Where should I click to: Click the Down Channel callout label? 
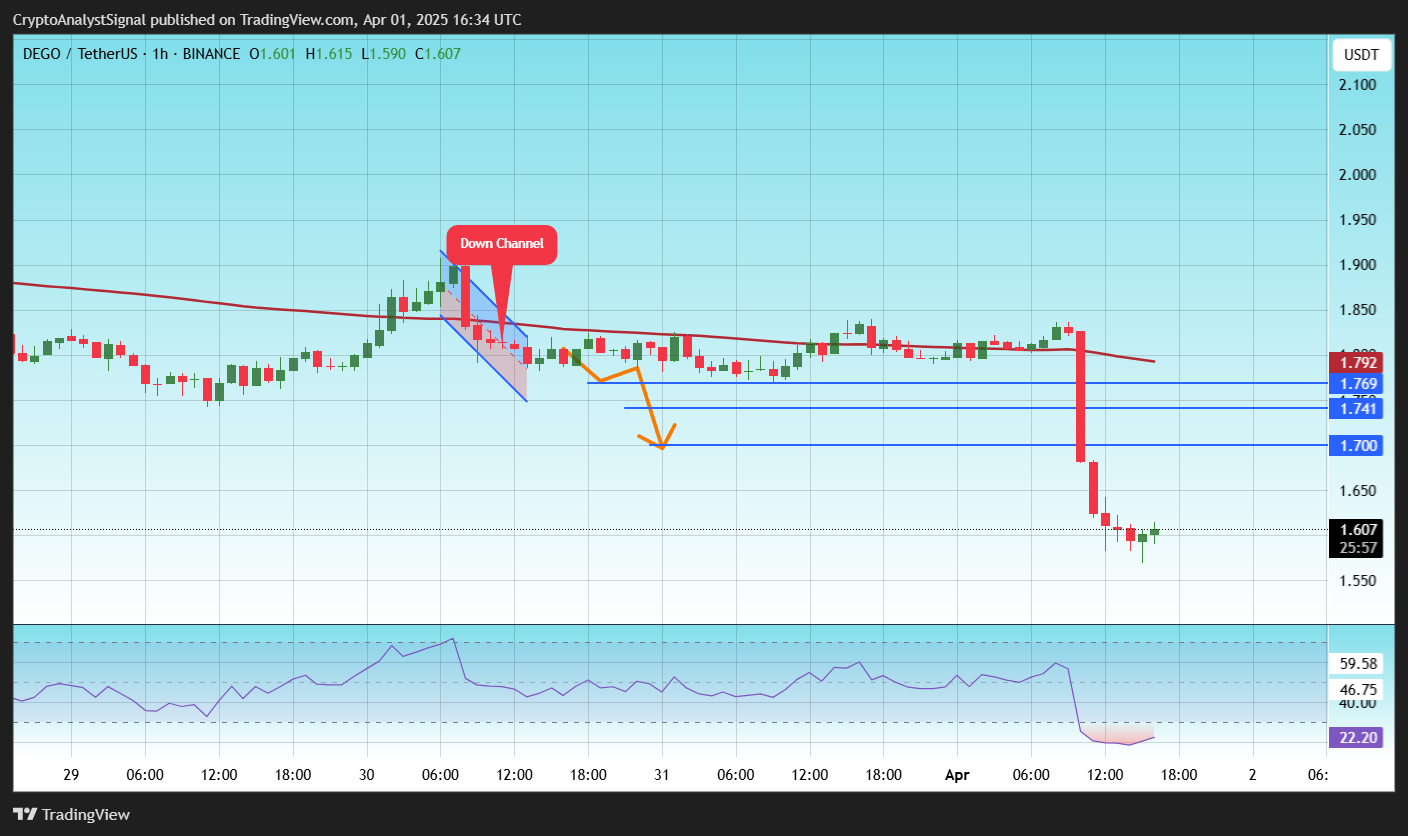click(x=501, y=244)
